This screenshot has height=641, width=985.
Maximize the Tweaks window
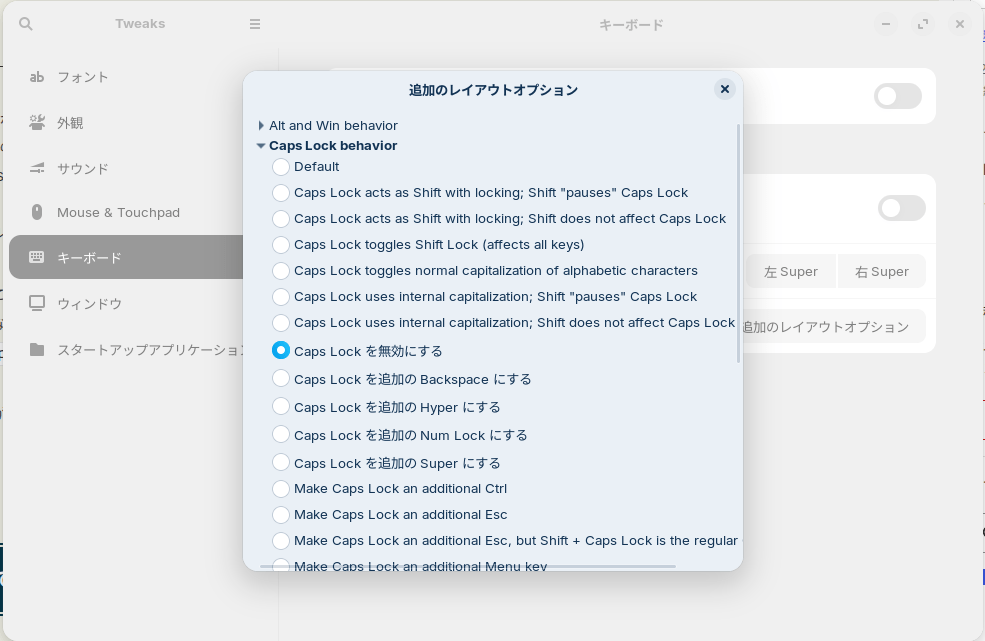(x=923, y=24)
